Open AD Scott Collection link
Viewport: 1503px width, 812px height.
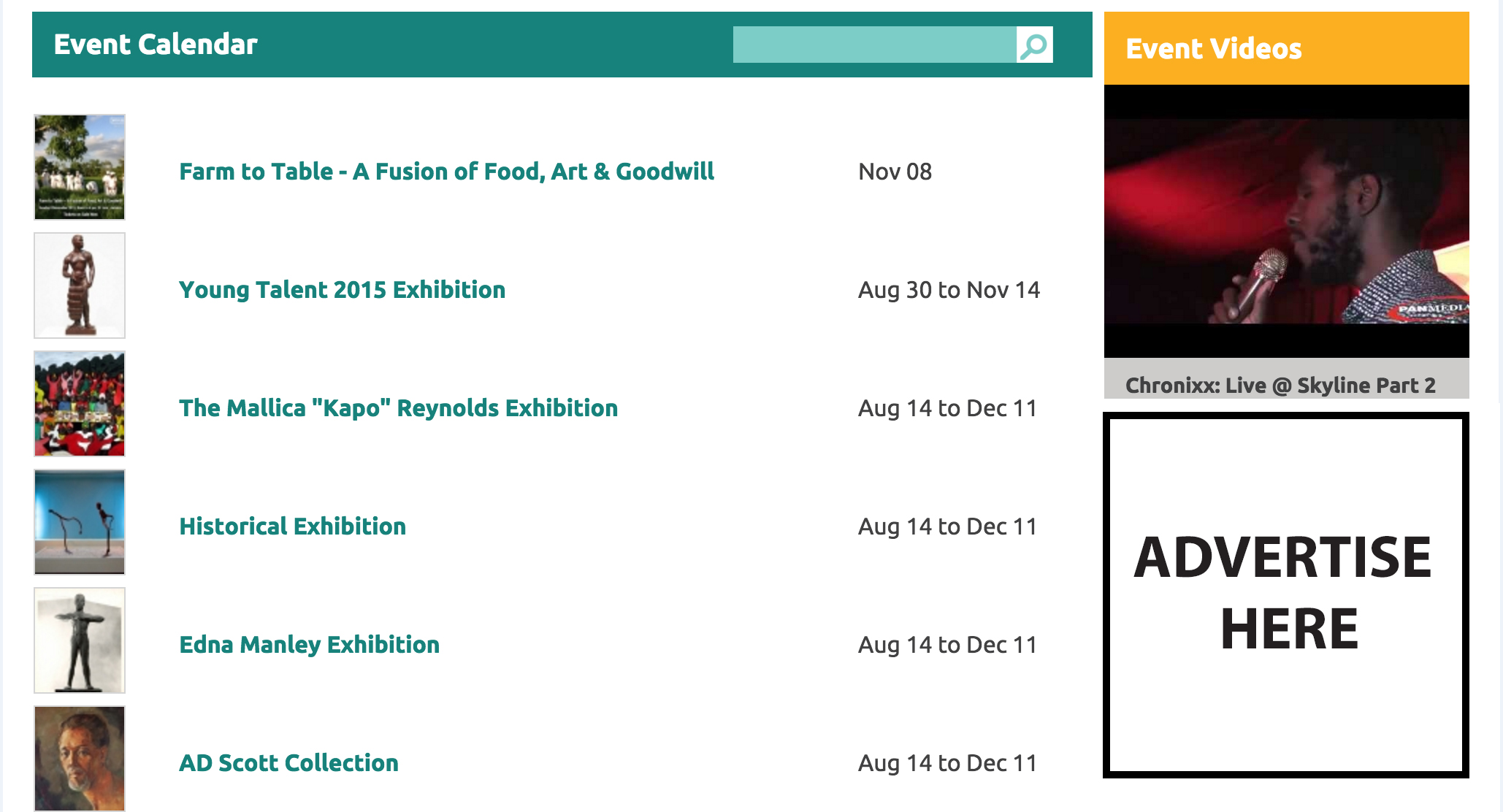pos(288,763)
